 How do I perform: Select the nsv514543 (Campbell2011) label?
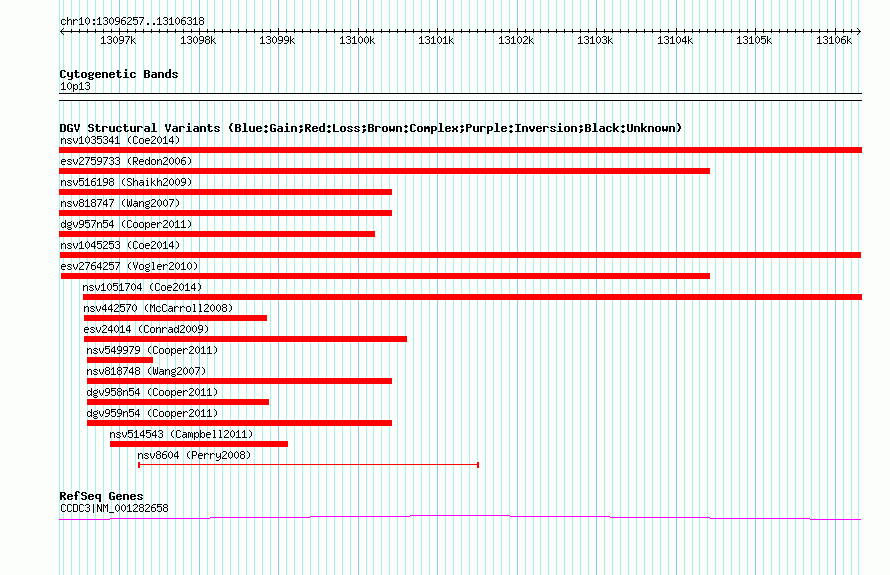tap(181, 434)
